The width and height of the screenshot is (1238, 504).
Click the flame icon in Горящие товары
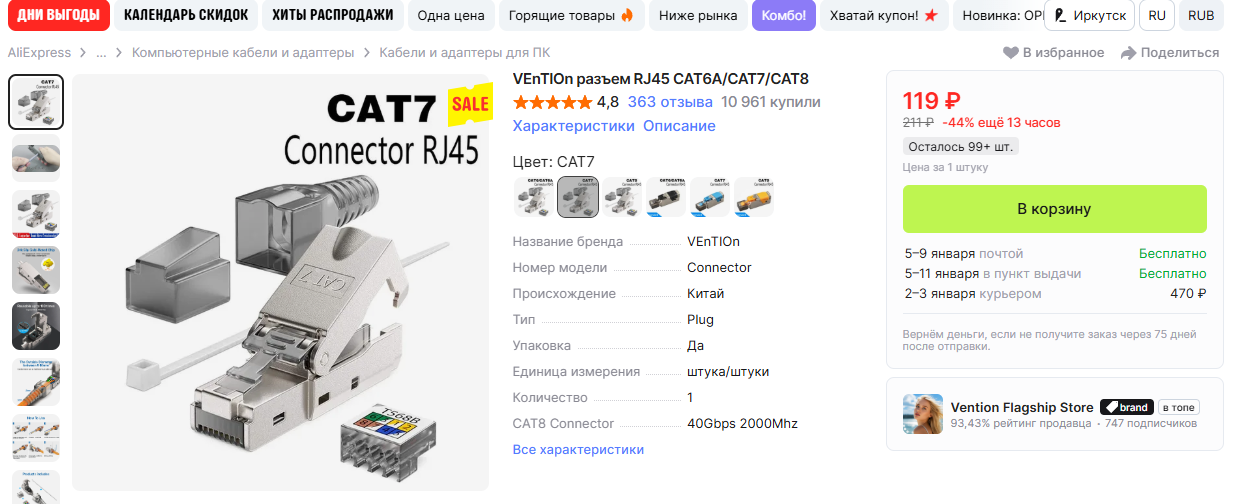point(627,16)
